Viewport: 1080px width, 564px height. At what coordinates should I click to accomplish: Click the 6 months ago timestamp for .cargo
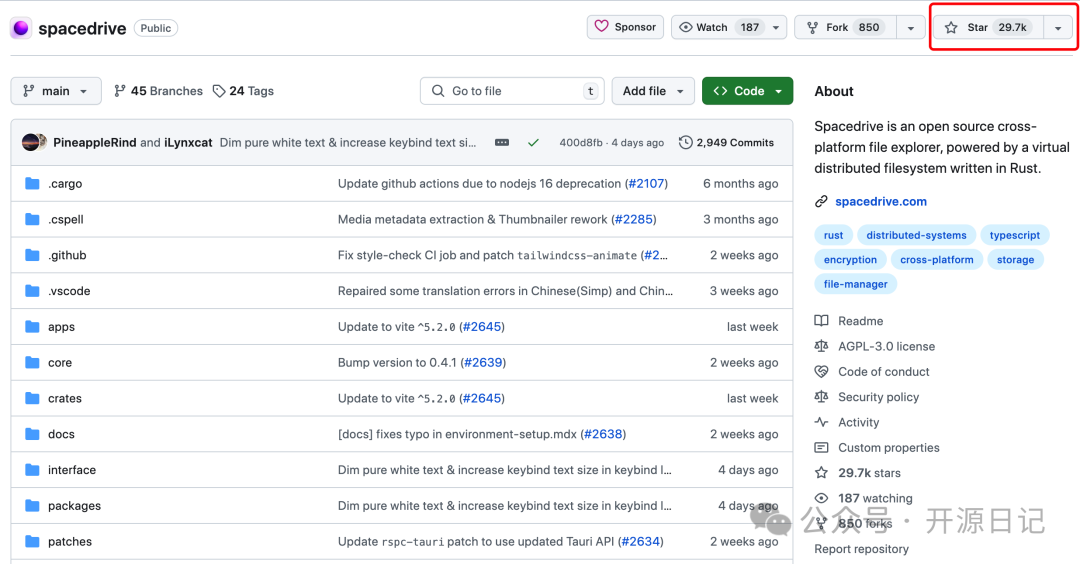pos(740,183)
